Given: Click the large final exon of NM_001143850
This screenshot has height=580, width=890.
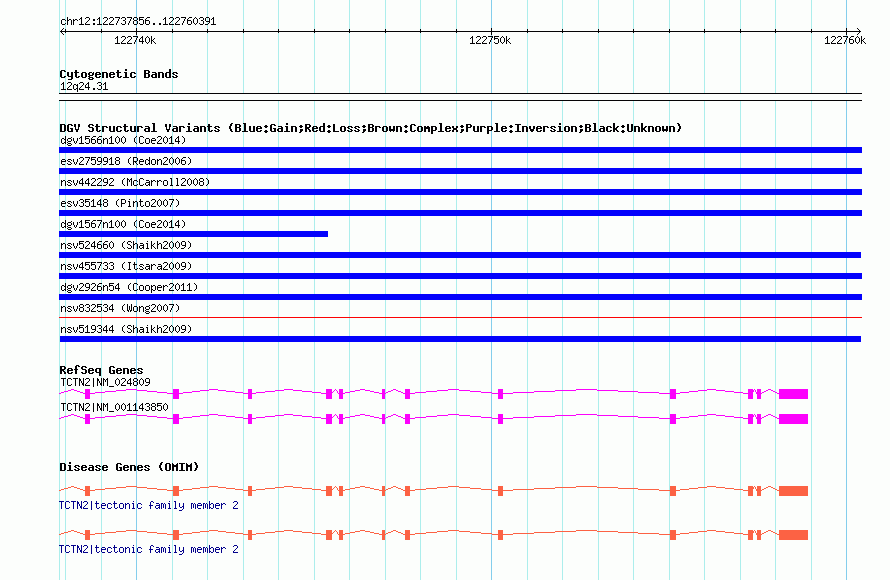Looking at the screenshot, I should (x=794, y=419).
